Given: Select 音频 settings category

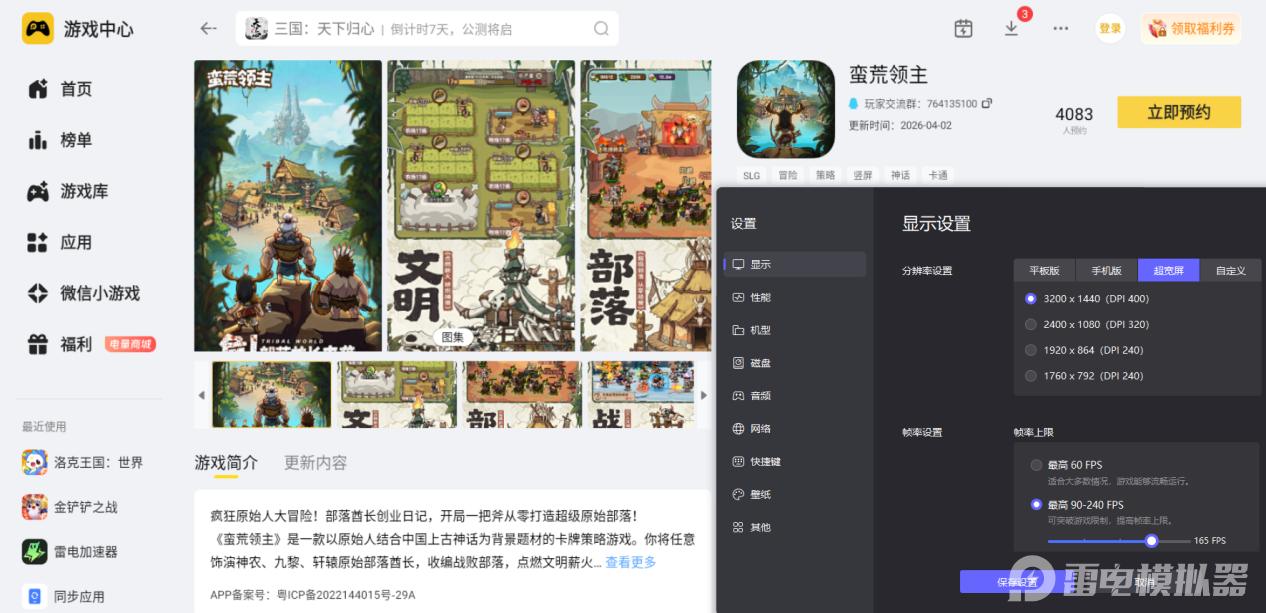Looking at the screenshot, I should (x=795, y=396).
